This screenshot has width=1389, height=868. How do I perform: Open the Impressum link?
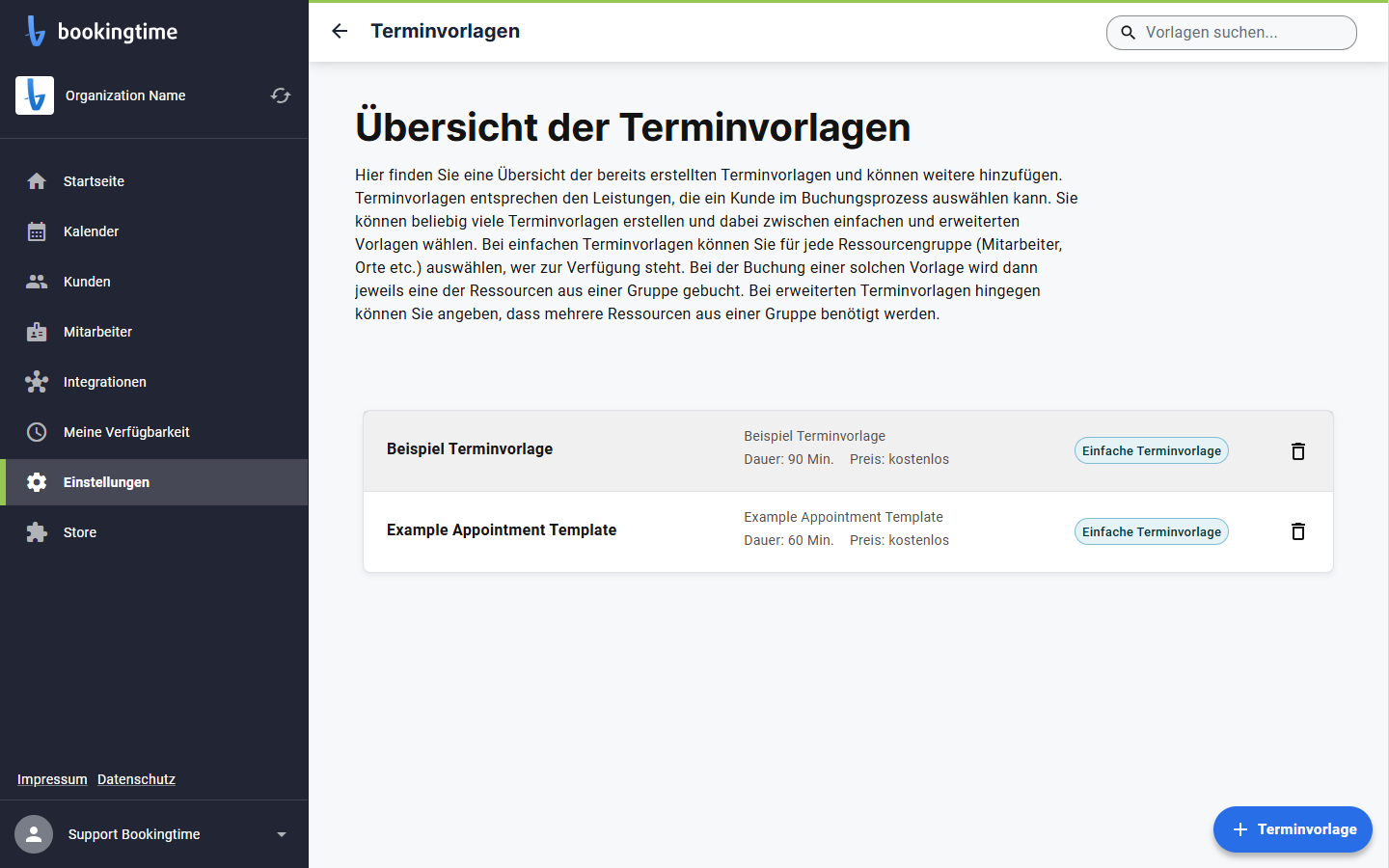[x=52, y=779]
